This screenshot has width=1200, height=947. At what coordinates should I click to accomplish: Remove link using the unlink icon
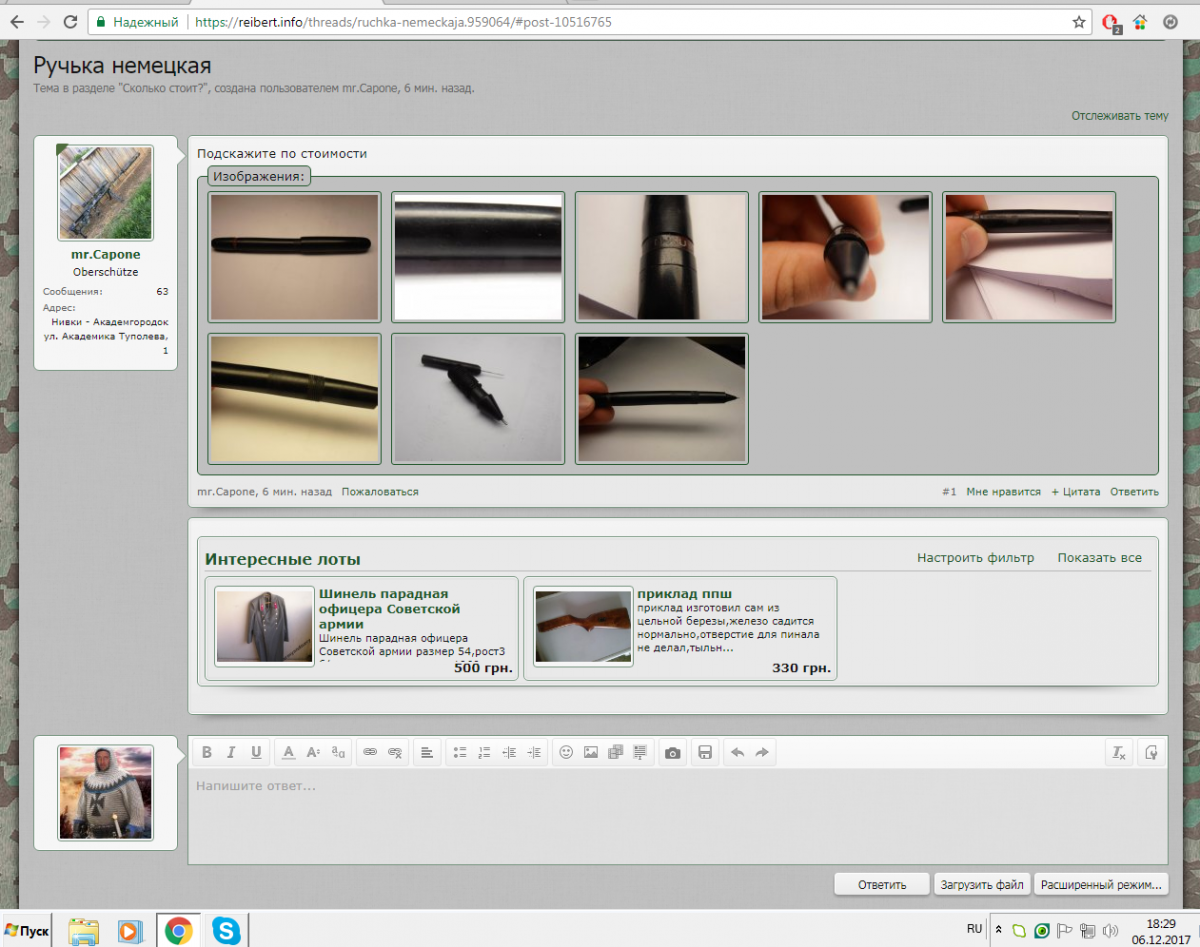click(x=395, y=752)
